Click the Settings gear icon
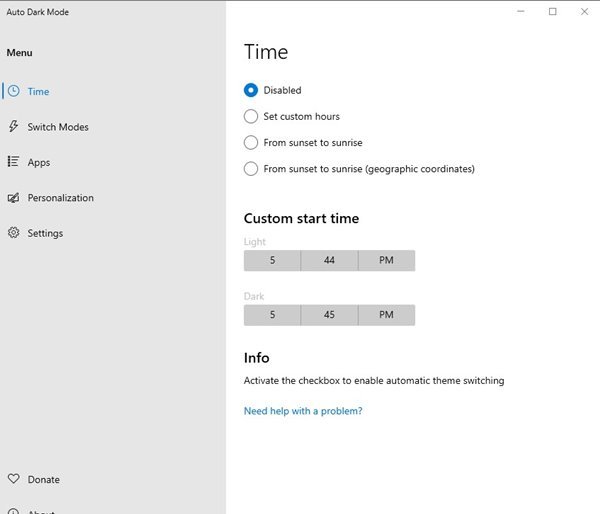Screen dimensions: 600x514 (x=13, y=233)
